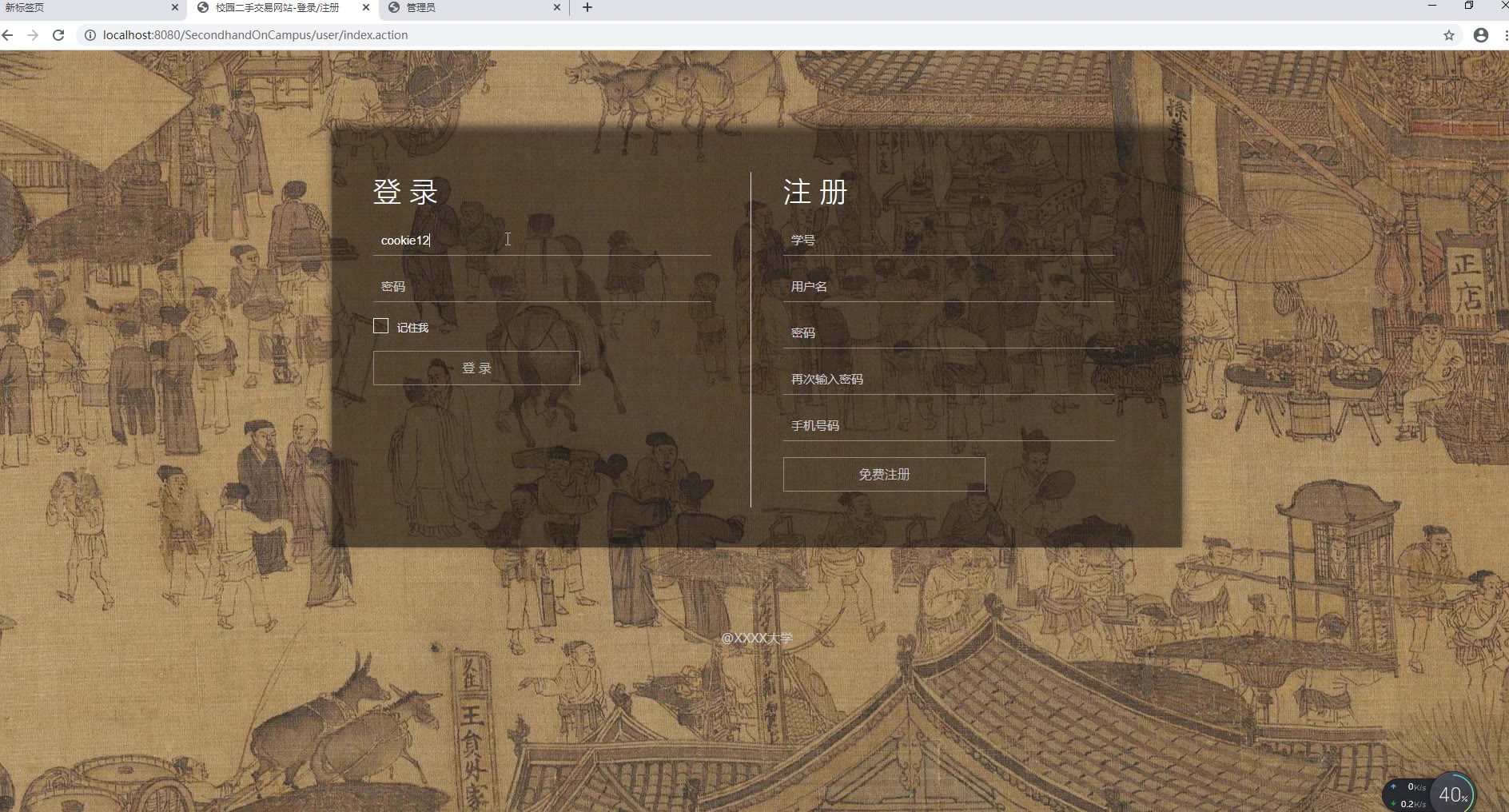Open the browser profile account icon
This screenshot has width=1509, height=812.
pos(1481,35)
